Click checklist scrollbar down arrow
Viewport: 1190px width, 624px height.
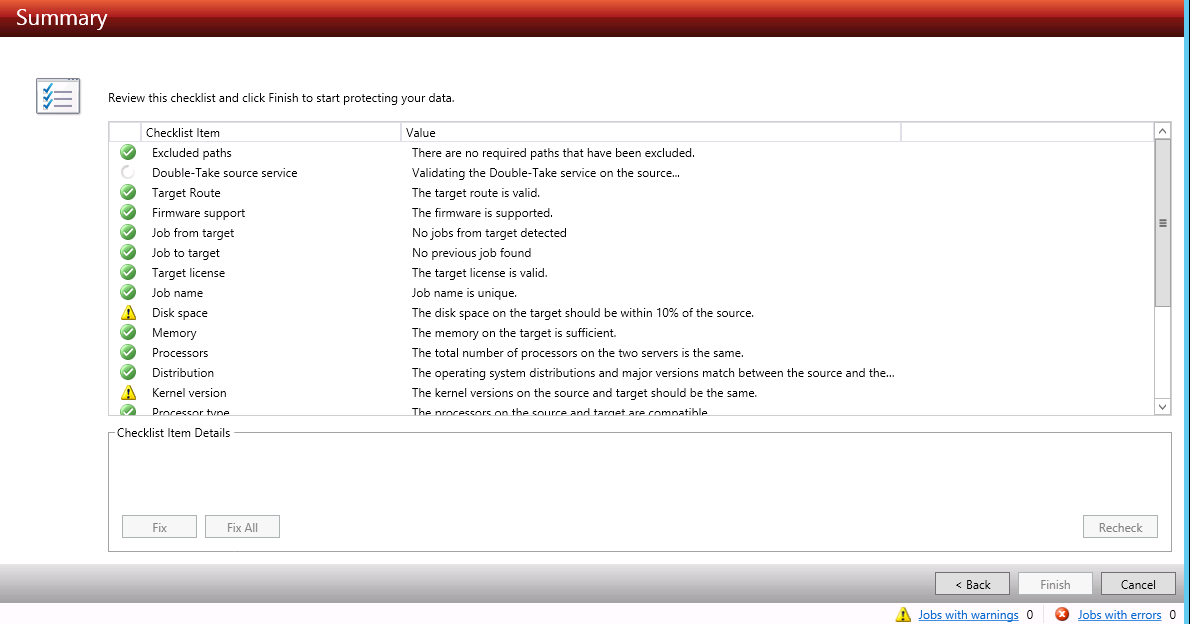pyautogui.click(x=1162, y=407)
